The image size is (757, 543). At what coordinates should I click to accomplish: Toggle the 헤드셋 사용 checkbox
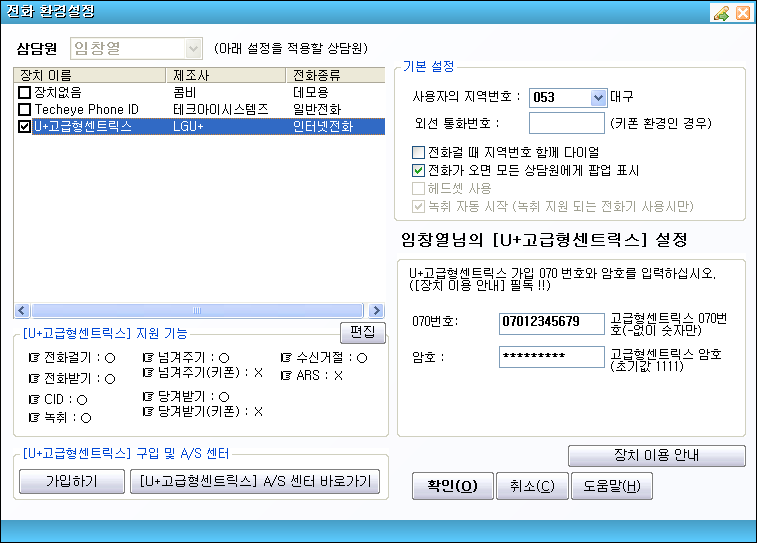pos(418,188)
